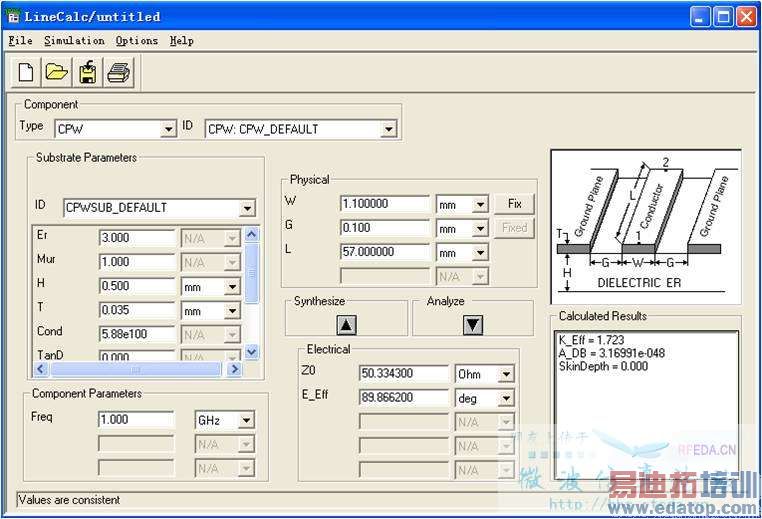Open the Simulation menu

point(74,41)
